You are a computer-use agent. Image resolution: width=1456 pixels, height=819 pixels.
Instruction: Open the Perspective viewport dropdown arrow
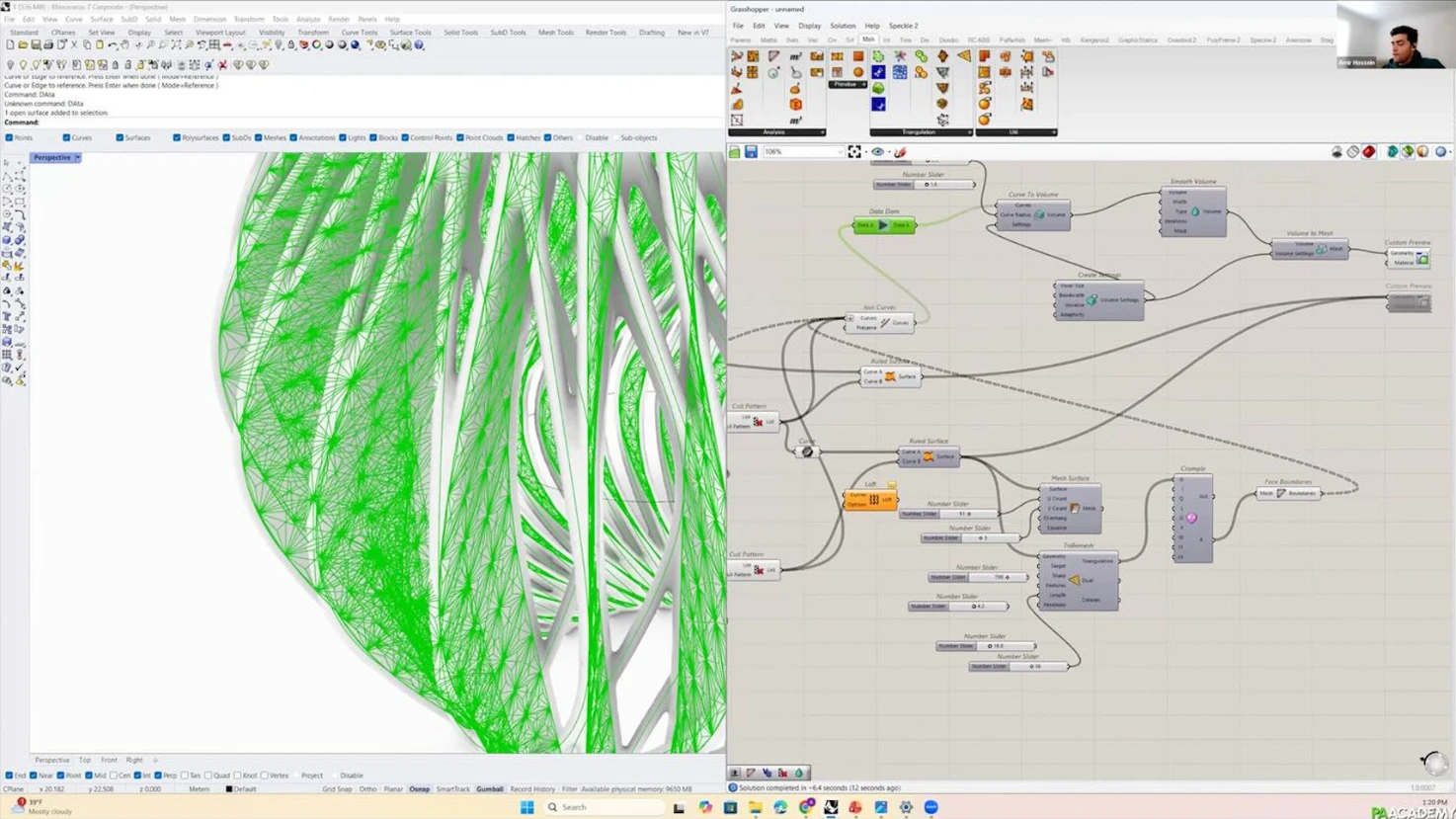click(x=77, y=158)
